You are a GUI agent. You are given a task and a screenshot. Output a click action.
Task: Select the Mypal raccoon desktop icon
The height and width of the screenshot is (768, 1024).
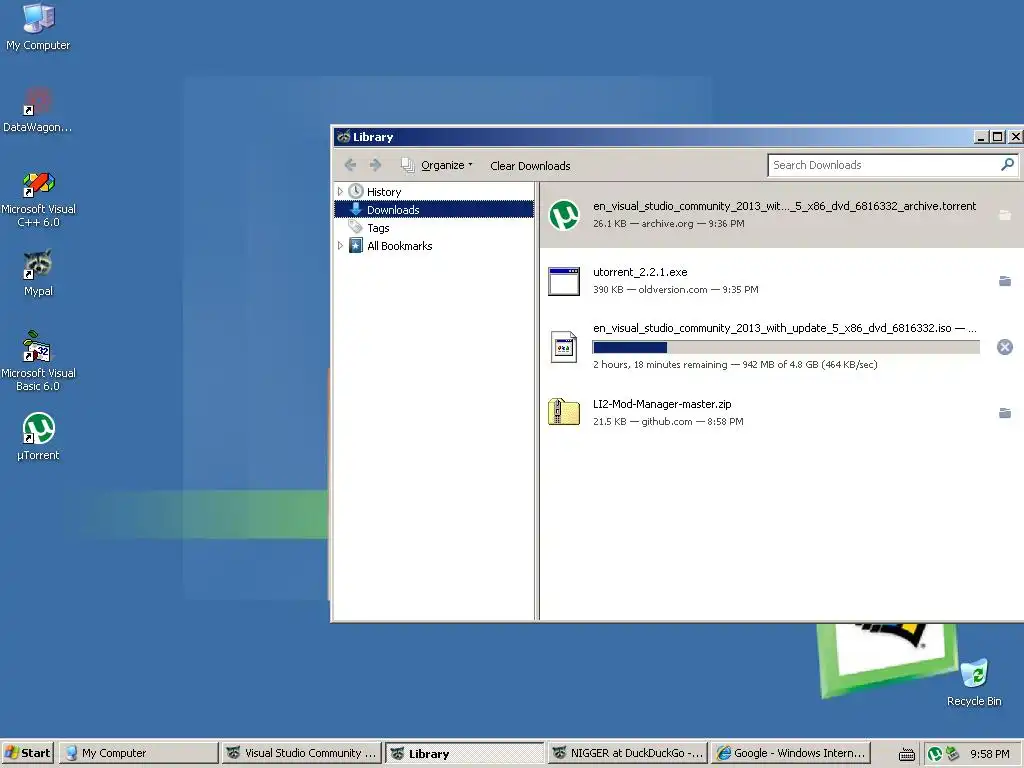tap(38, 274)
